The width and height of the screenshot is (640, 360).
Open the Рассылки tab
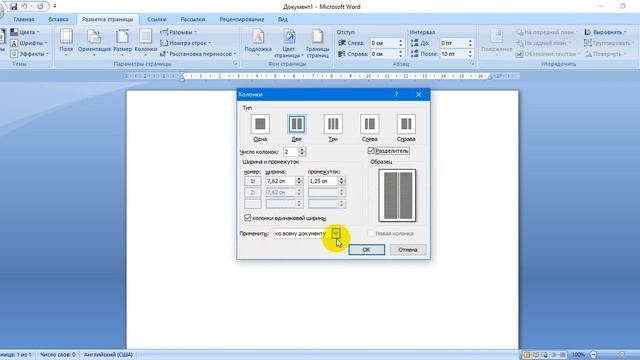[x=193, y=19]
